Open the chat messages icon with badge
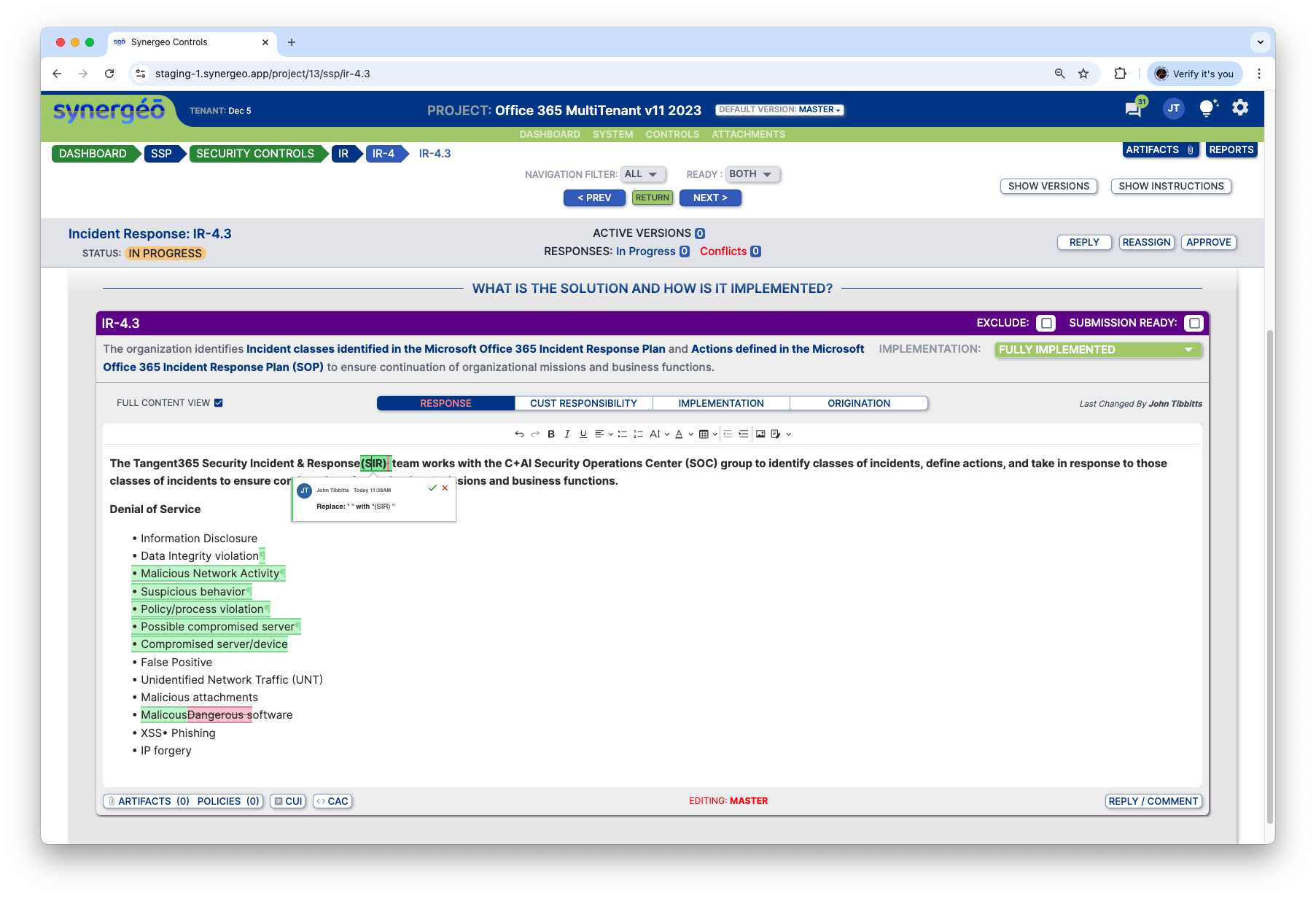 (1134, 109)
